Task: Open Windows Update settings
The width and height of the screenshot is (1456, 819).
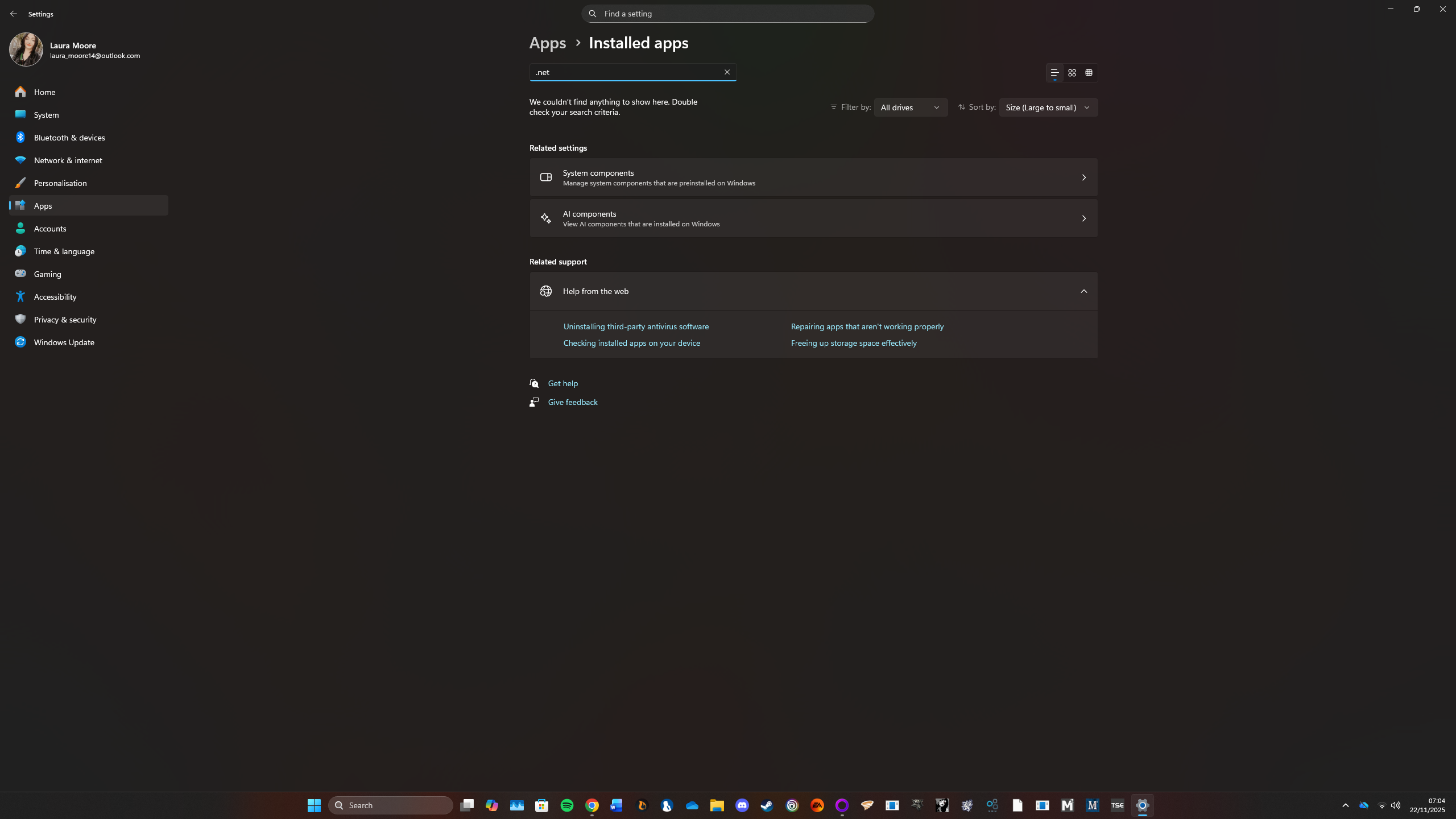Action: coord(63,342)
